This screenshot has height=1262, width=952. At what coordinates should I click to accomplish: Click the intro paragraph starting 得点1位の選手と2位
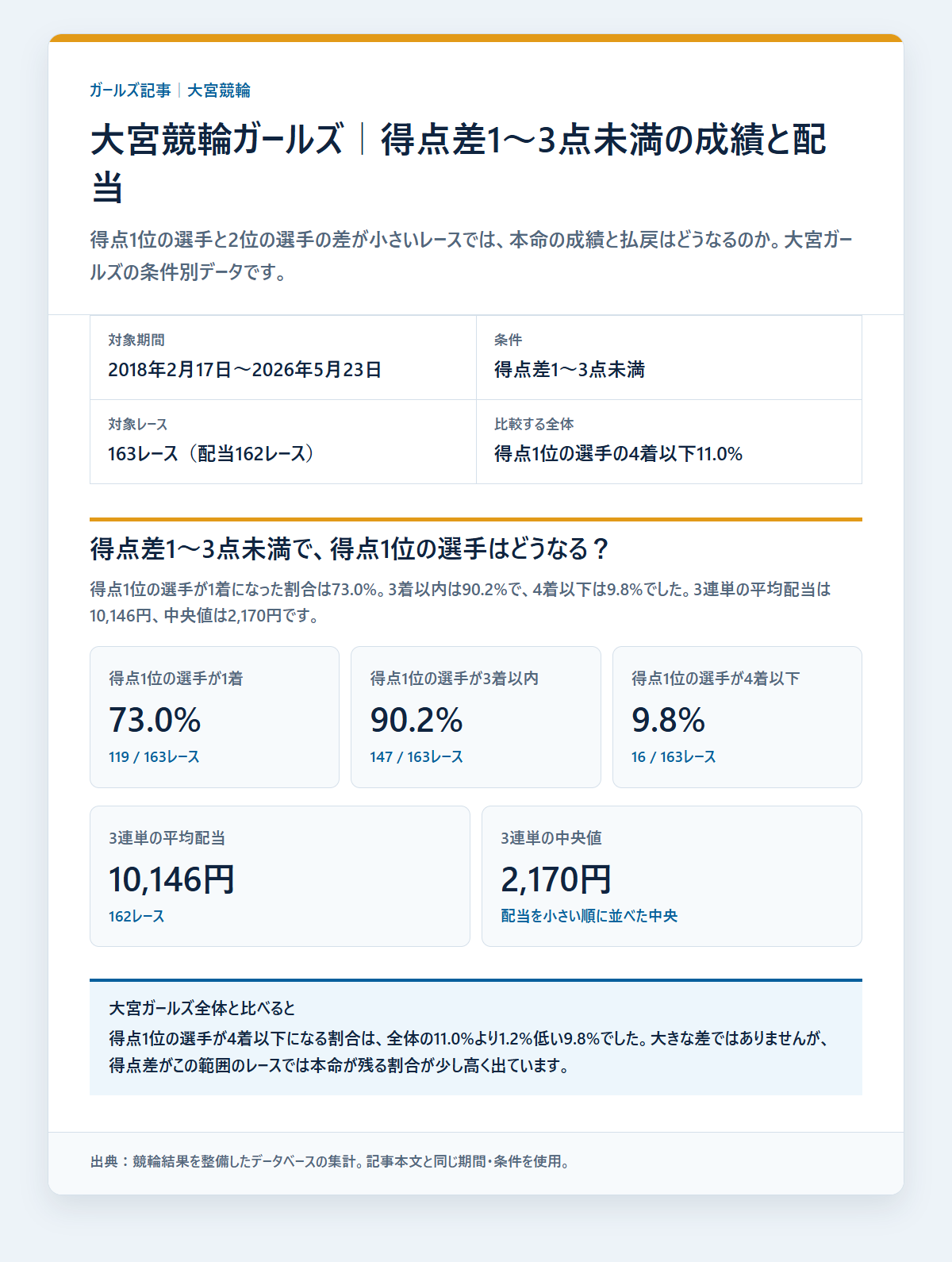pyautogui.click(x=471, y=256)
